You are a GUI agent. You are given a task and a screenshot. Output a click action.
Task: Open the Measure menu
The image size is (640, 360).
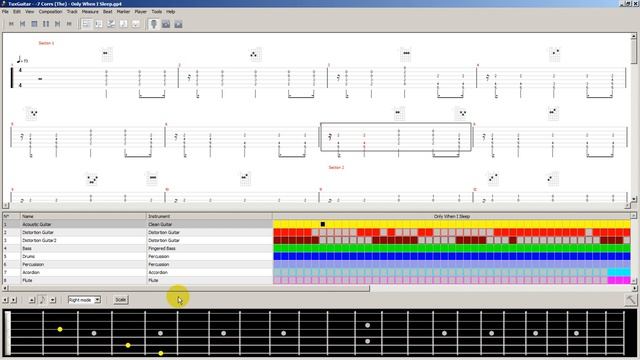[90, 12]
